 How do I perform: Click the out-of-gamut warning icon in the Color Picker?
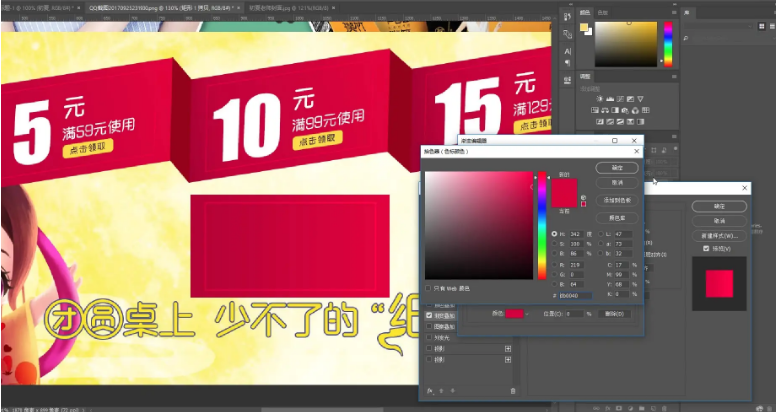[x=583, y=197]
